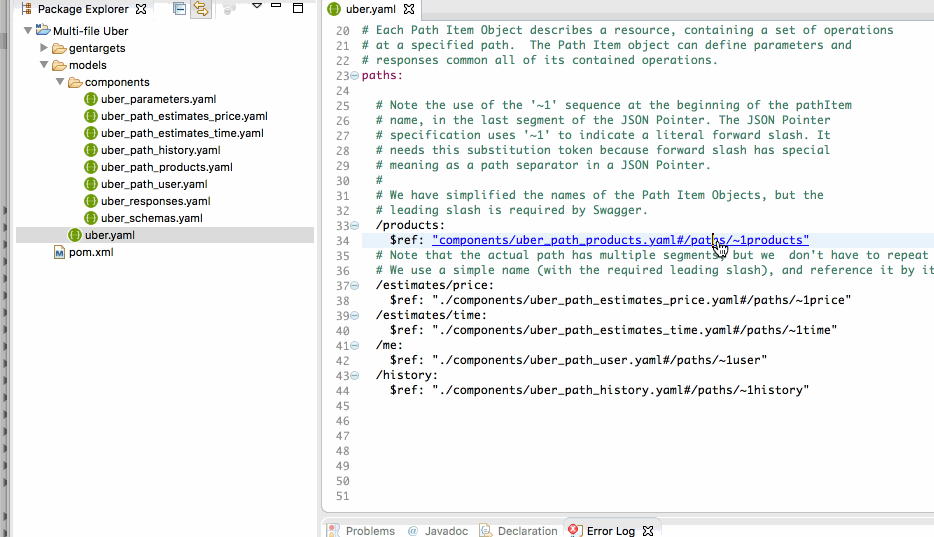This screenshot has height=537, width=934.
Task: Collapse the Multi-file Uber project node
Action: 27,30
